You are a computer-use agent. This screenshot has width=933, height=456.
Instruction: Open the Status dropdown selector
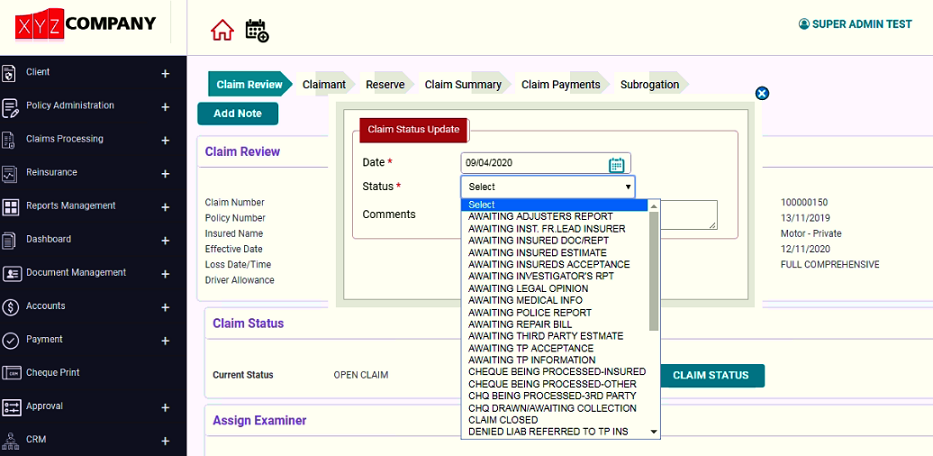point(547,187)
